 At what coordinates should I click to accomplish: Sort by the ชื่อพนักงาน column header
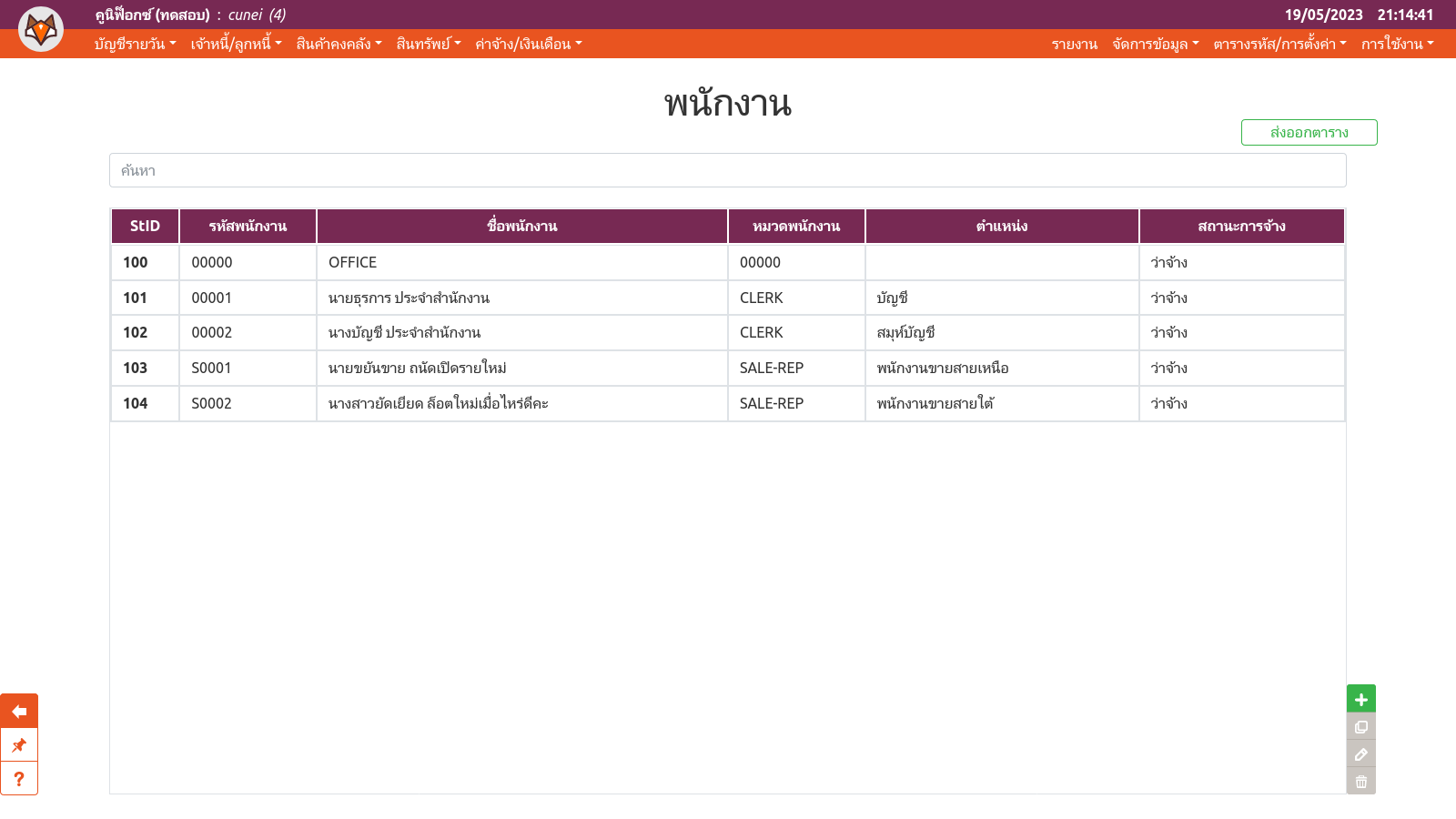pyautogui.click(x=521, y=226)
